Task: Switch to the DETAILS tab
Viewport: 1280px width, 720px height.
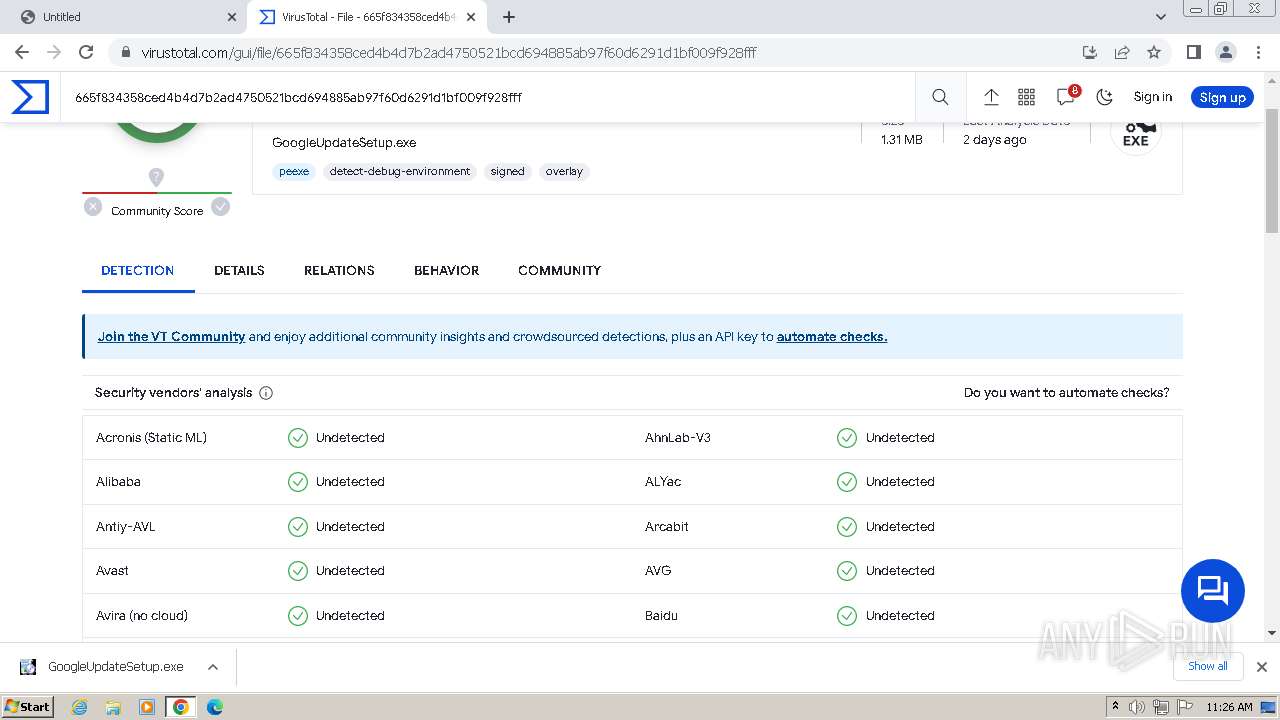Action: coord(239,270)
